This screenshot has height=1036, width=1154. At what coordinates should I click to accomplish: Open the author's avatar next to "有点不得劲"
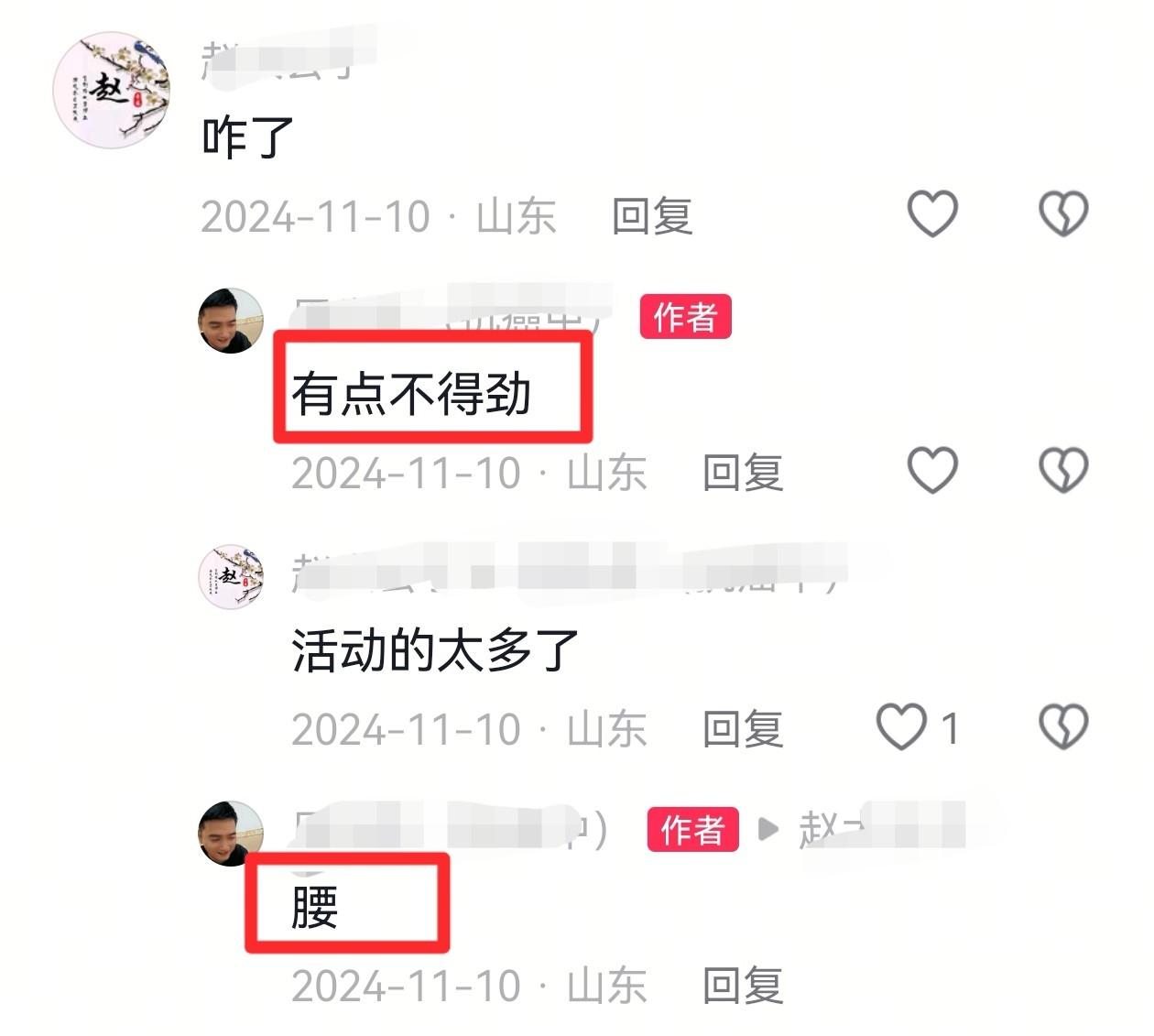pyautogui.click(x=231, y=321)
